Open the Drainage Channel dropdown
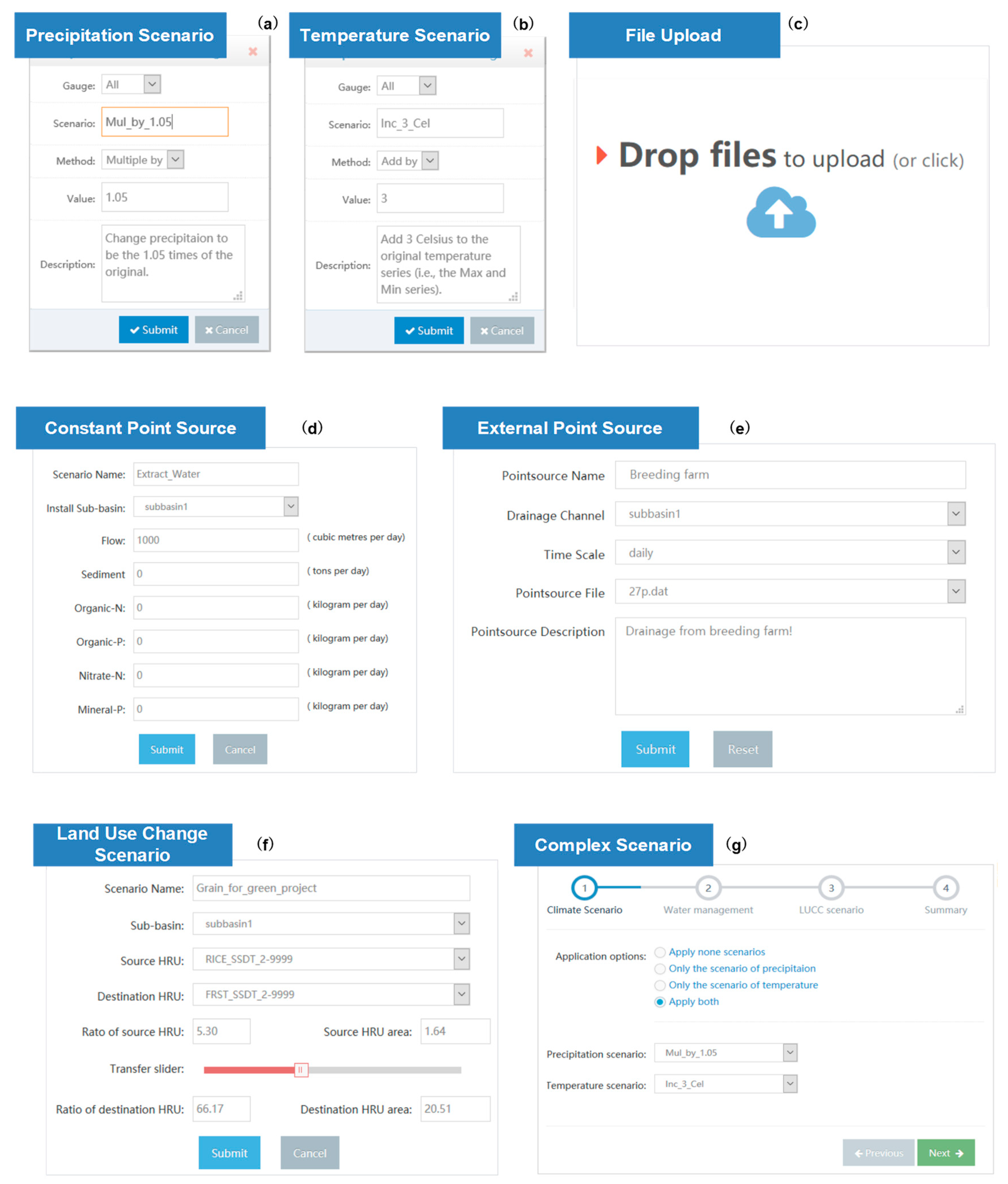The image size is (1008, 1184). [x=956, y=514]
